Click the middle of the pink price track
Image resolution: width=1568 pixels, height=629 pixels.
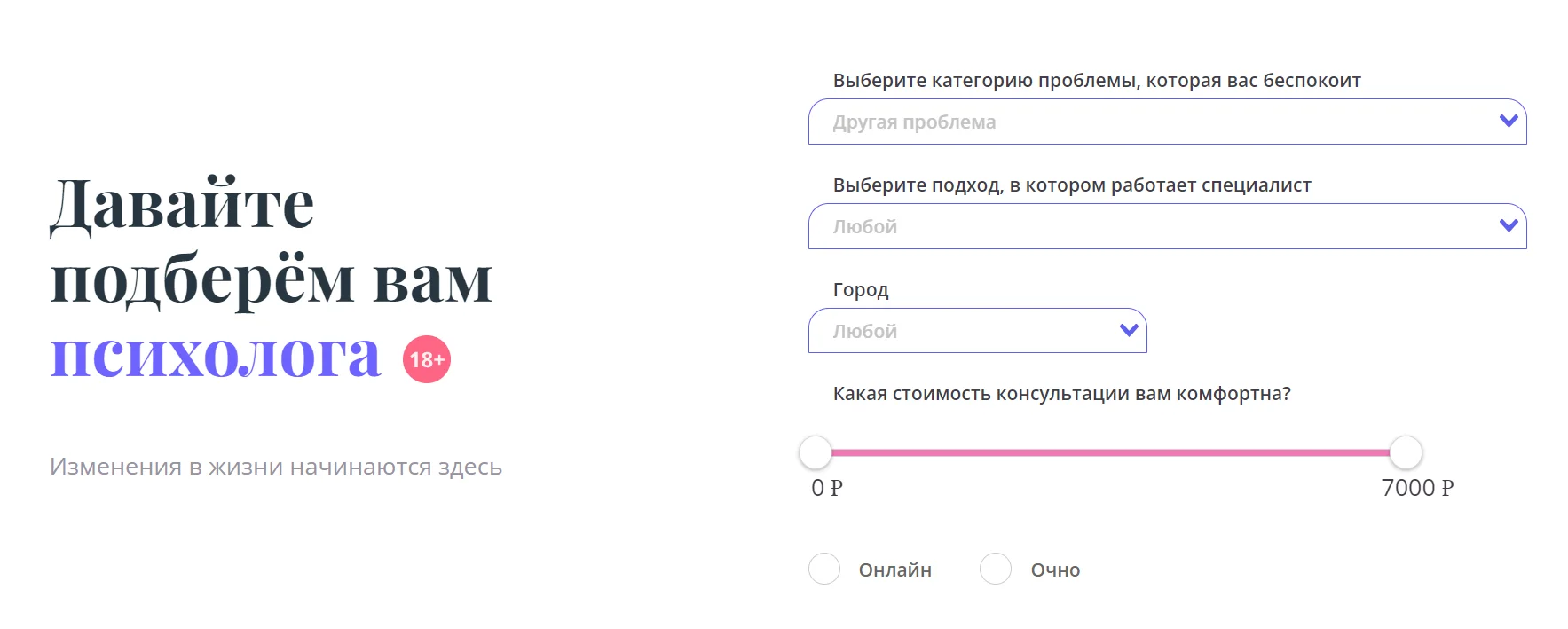(x=1110, y=452)
